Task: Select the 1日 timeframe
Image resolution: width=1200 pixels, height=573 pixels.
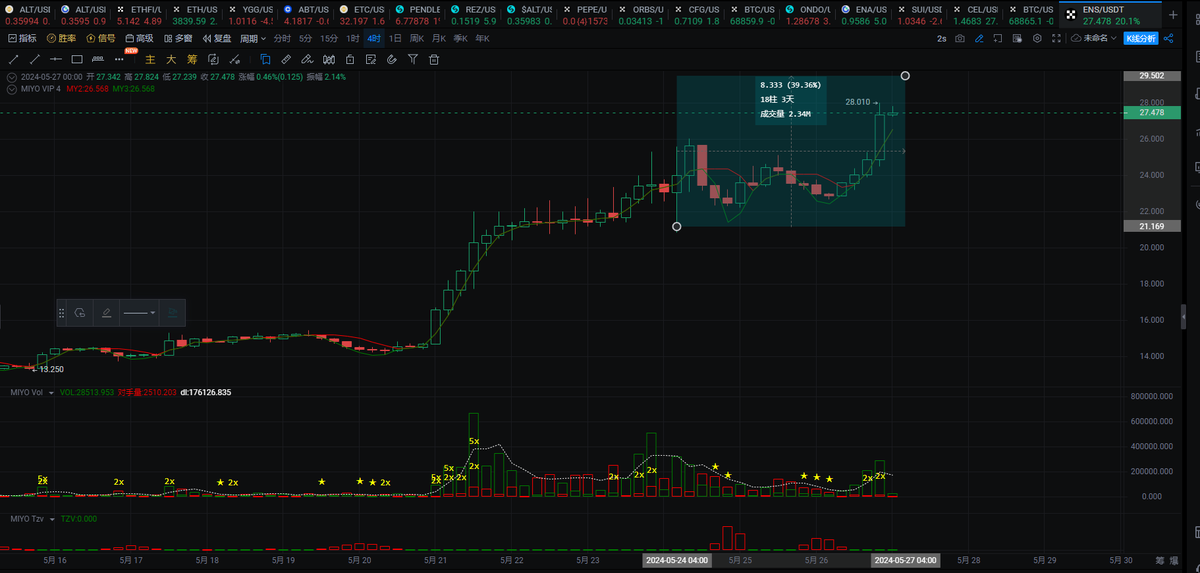Action: tap(395, 38)
